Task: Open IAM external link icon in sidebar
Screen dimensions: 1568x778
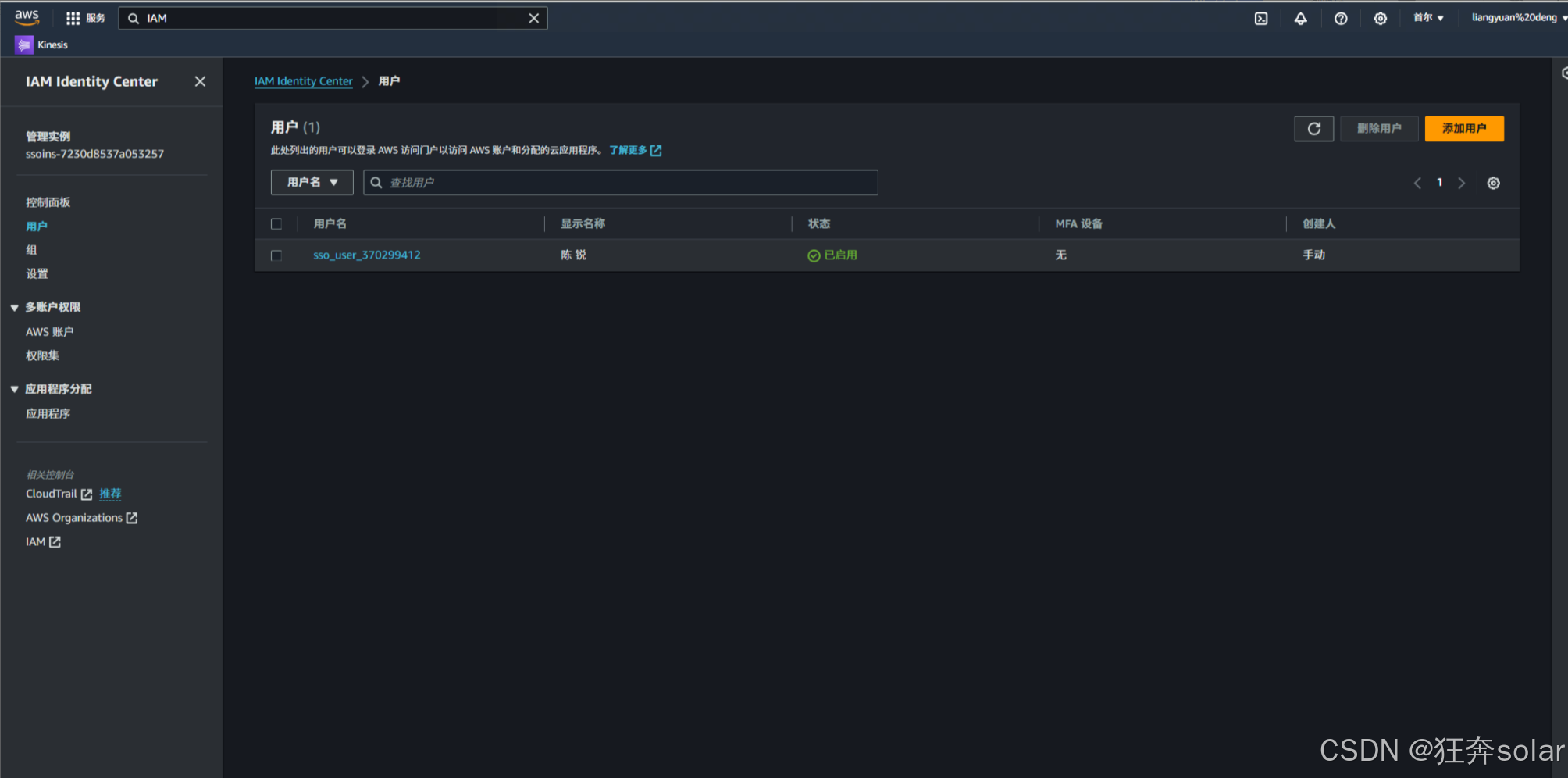Action: pos(55,542)
